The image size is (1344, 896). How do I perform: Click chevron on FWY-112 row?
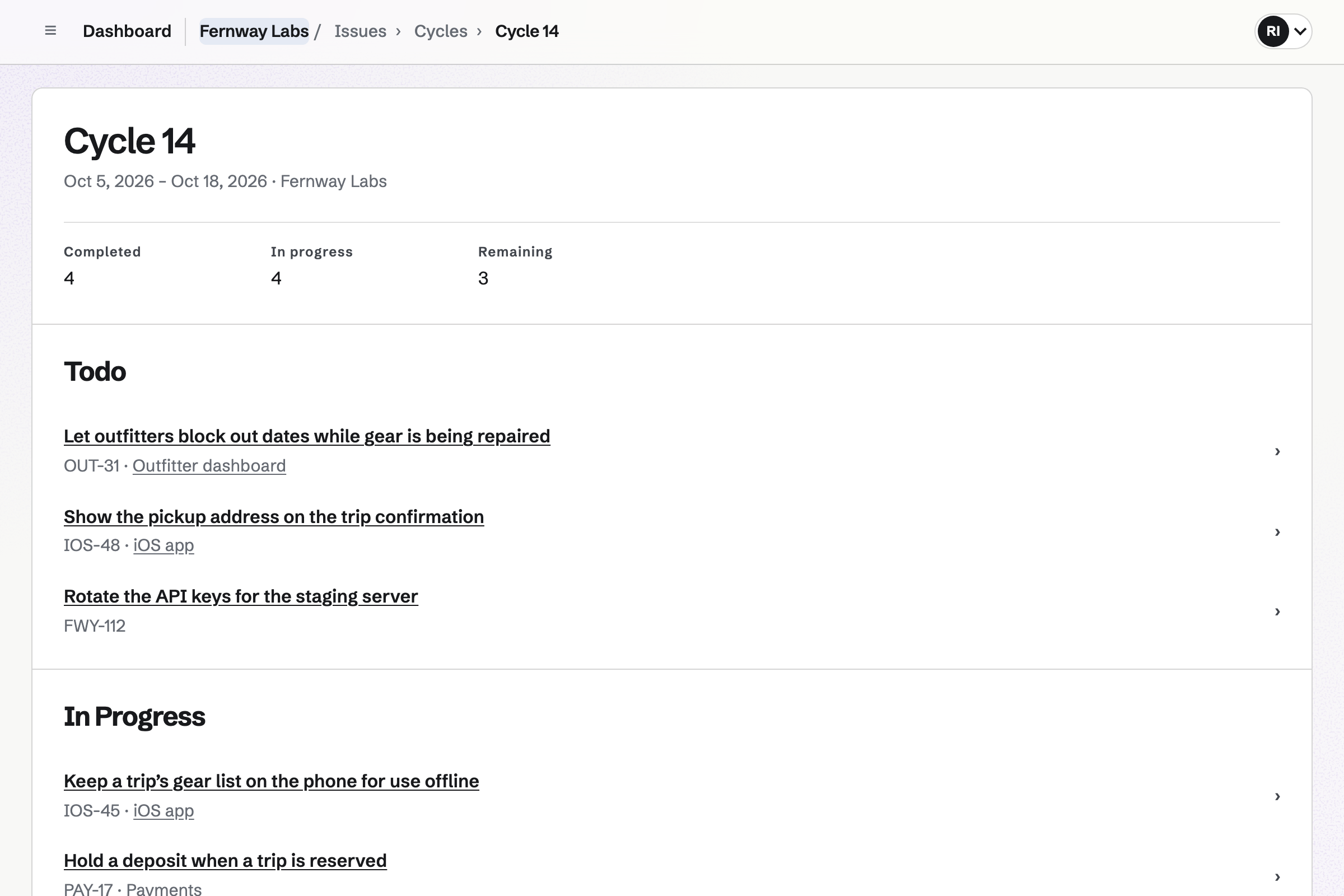coord(1277,612)
